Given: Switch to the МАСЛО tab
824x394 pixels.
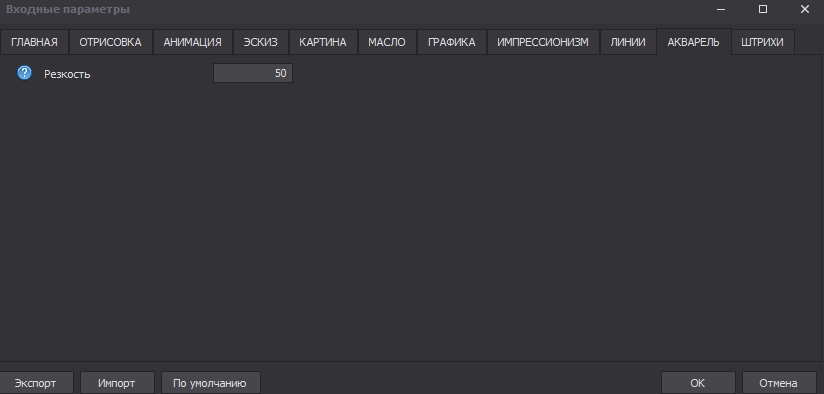Looking at the screenshot, I should pos(387,42).
